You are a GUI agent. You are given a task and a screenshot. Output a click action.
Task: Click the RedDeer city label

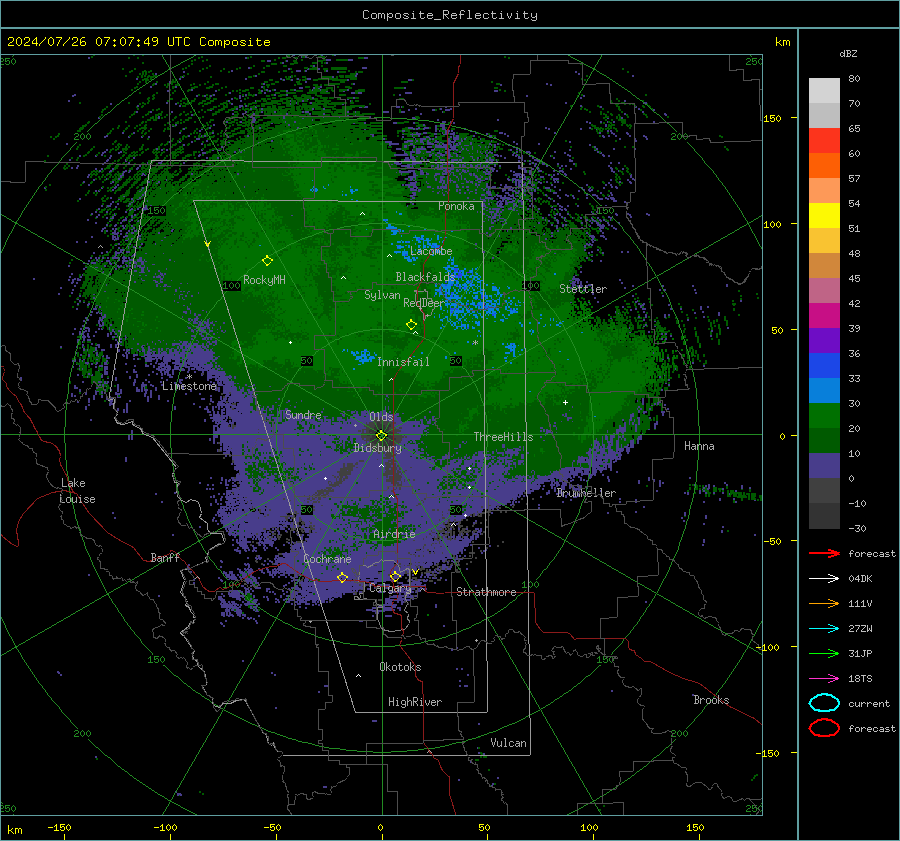pos(424,303)
